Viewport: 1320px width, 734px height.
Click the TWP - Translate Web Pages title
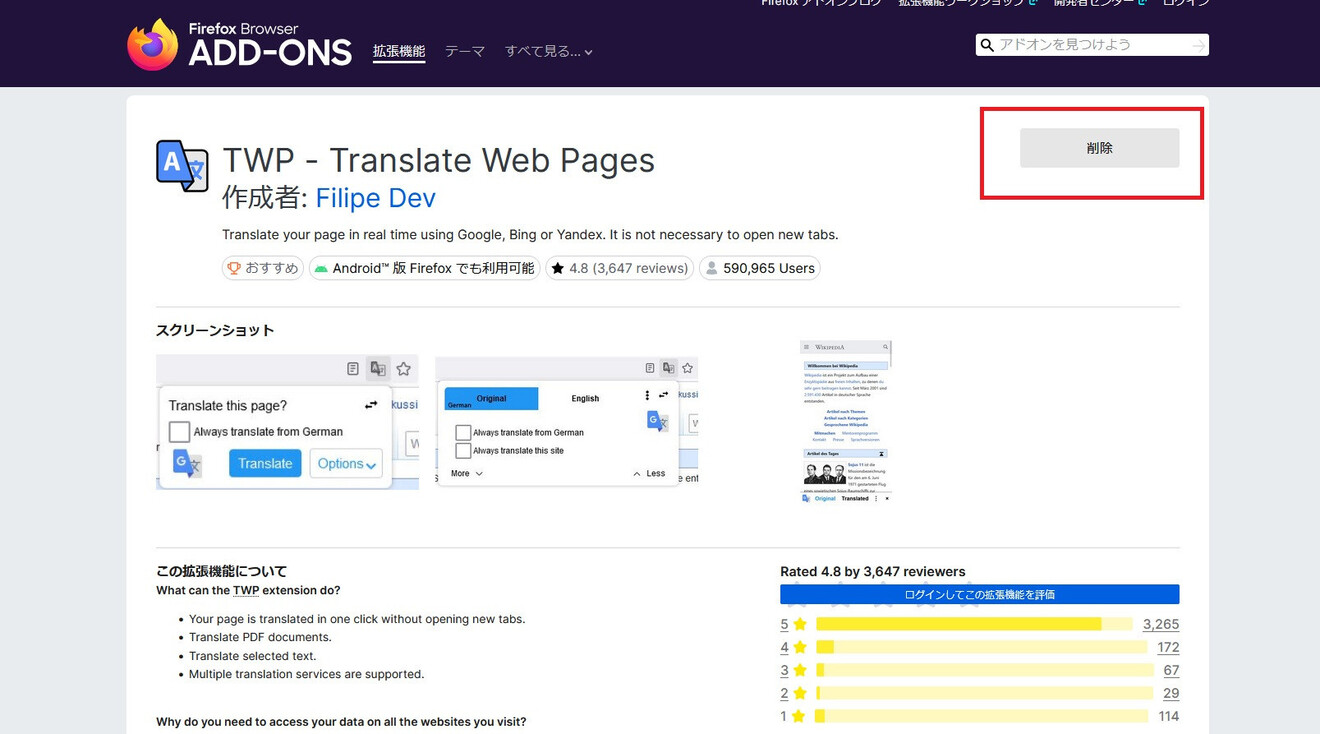438,160
